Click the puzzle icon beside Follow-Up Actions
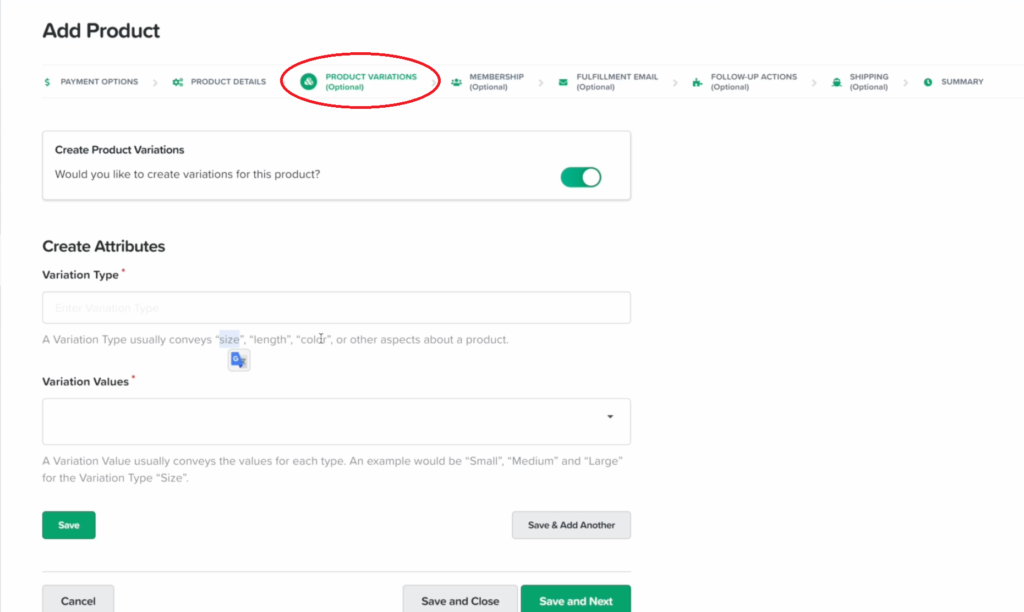 pyautogui.click(x=697, y=82)
